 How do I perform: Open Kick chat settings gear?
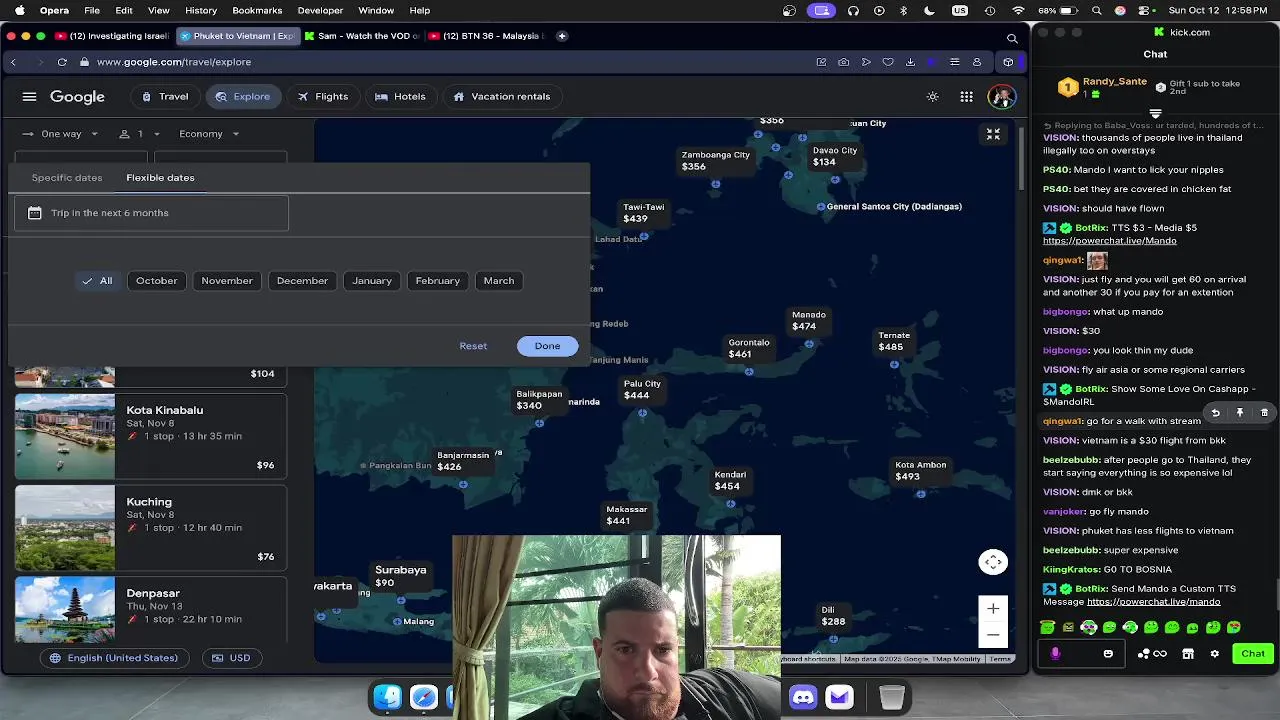click(1214, 654)
